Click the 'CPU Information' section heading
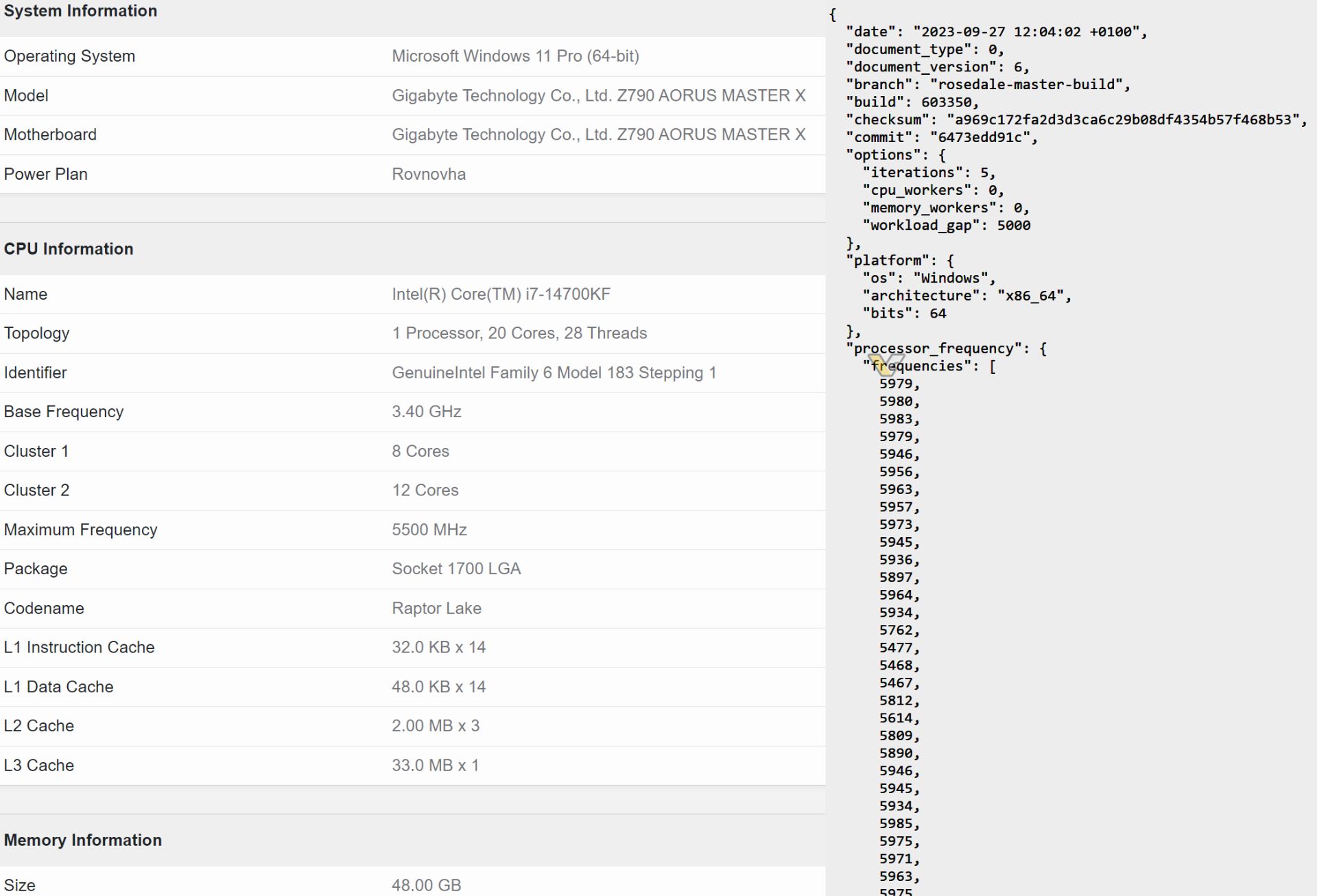 click(x=69, y=249)
